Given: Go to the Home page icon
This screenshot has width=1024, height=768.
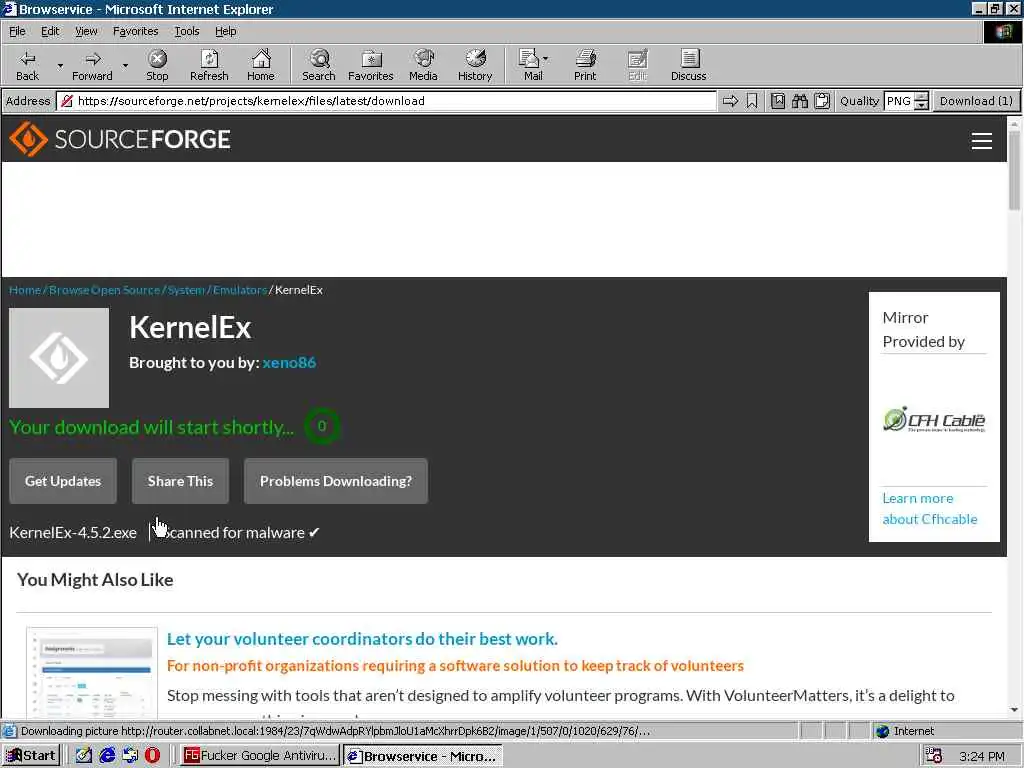Looking at the screenshot, I should tap(261, 65).
